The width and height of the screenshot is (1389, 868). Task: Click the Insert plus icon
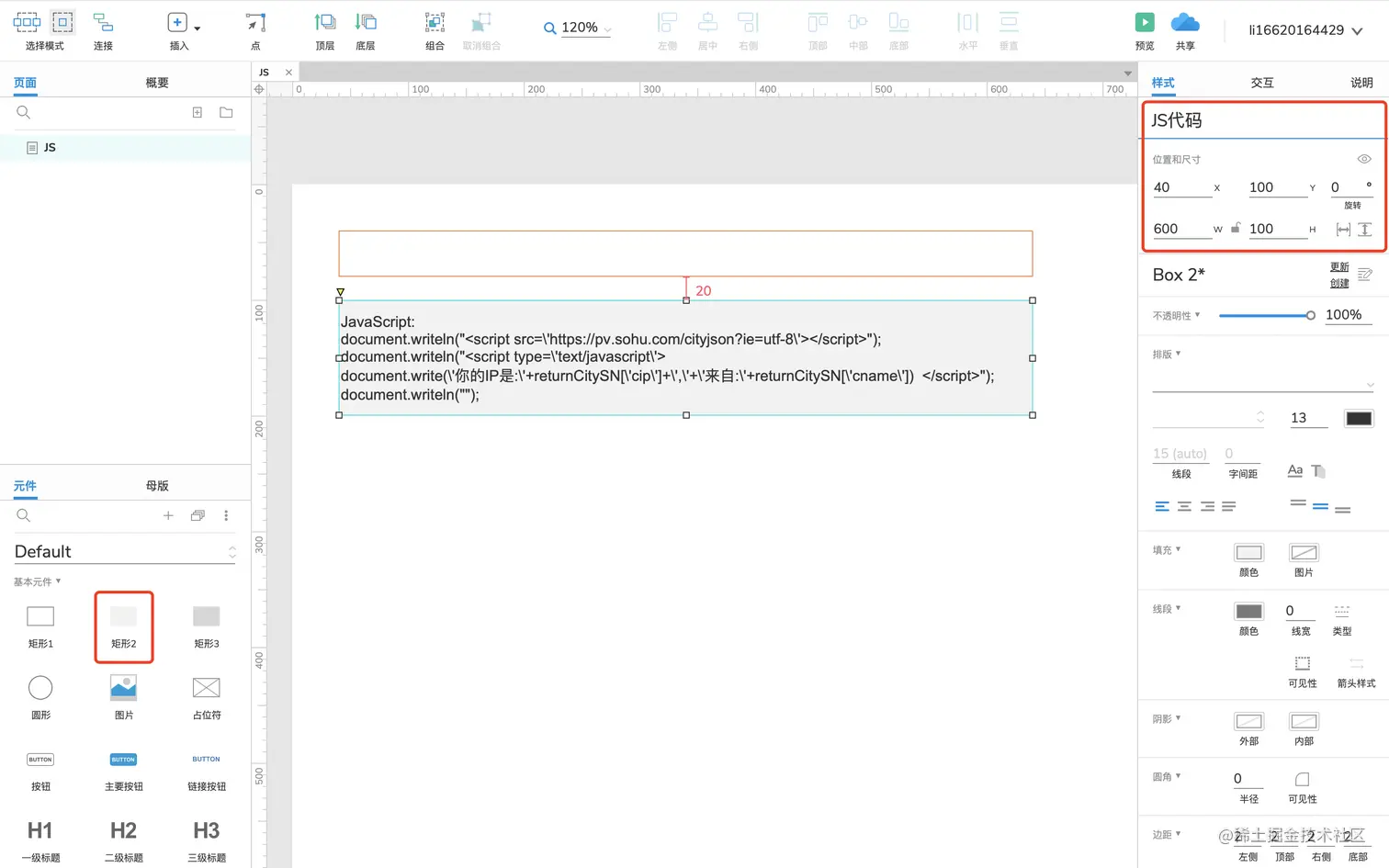(x=177, y=22)
